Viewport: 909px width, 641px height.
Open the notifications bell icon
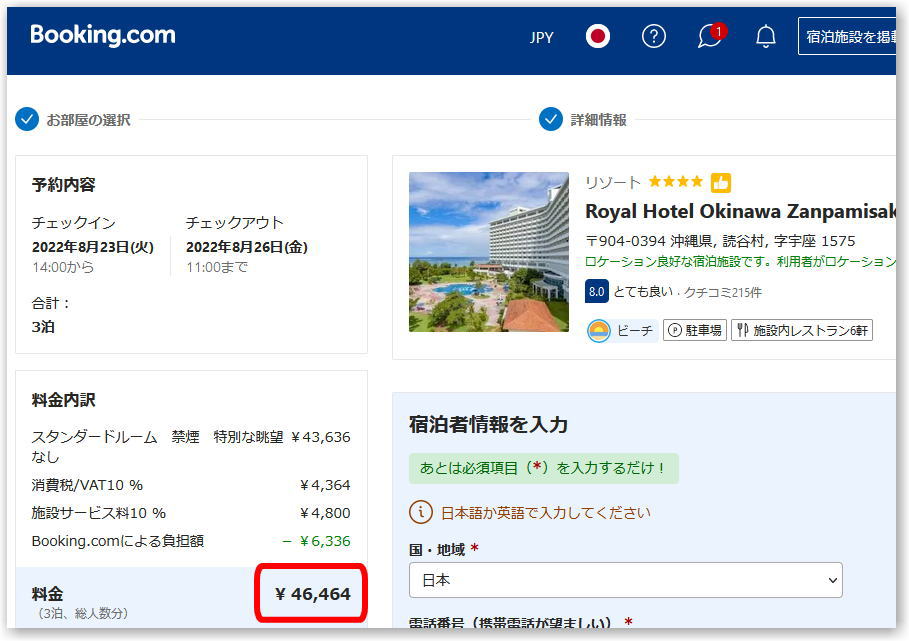pos(766,37)
